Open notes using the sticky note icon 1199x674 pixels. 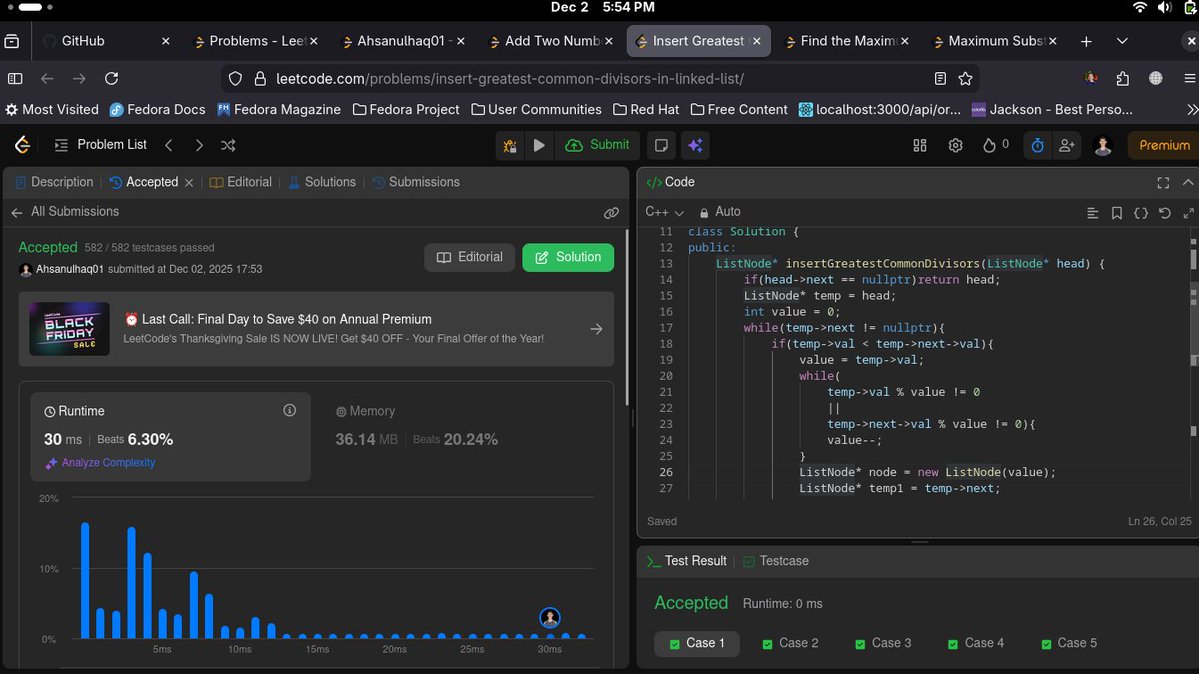coord(660,145)
